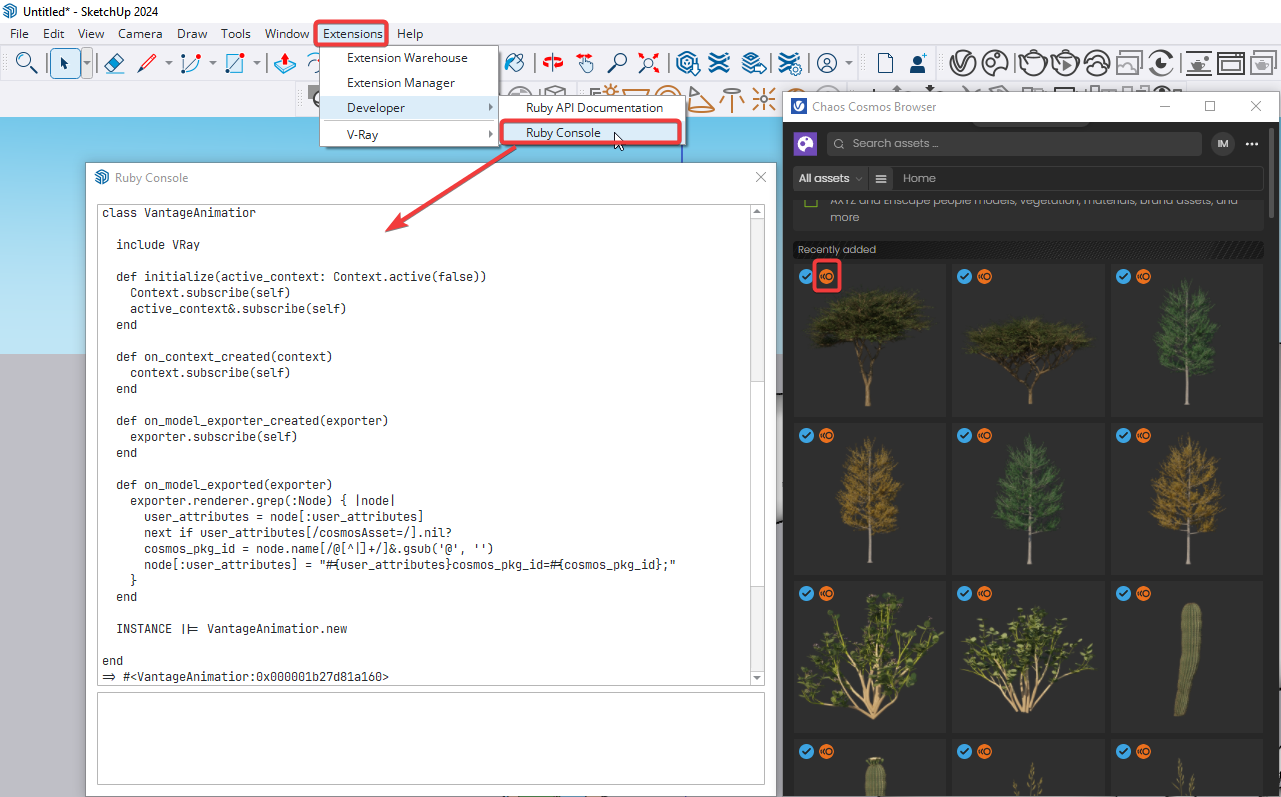Start V-Ray render with teapot icon
1281x797 pixels.
tap(1032, 63)
